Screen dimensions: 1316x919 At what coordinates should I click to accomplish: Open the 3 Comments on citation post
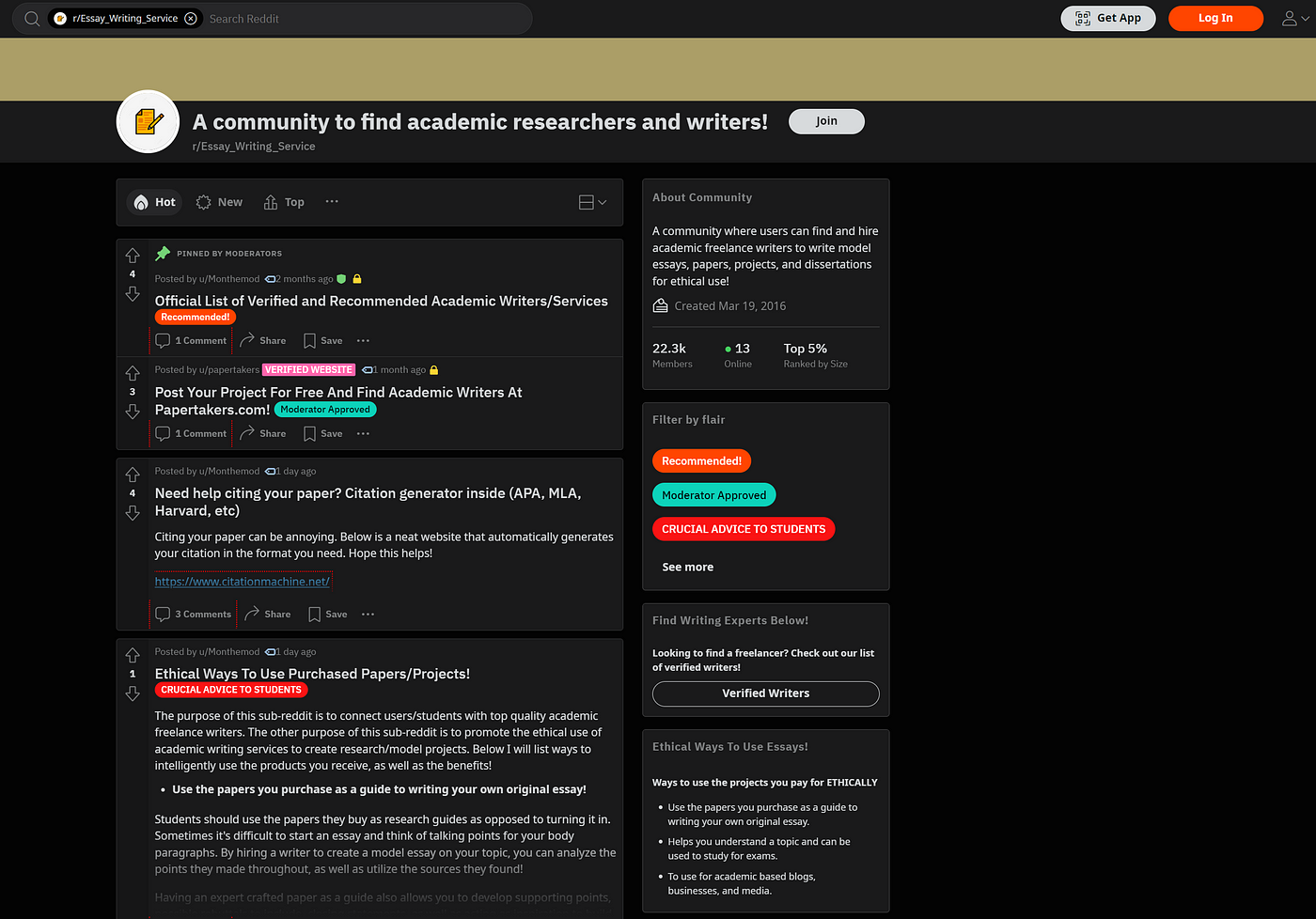coord(194,614)
